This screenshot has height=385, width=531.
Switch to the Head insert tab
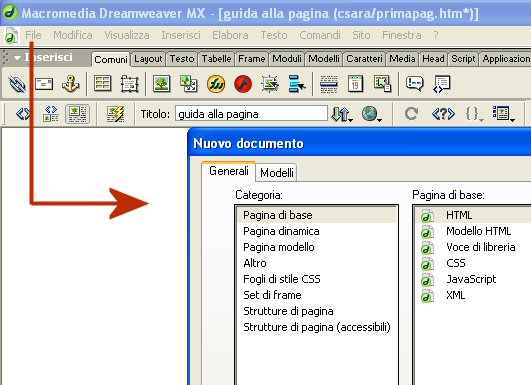coord(433,59)
